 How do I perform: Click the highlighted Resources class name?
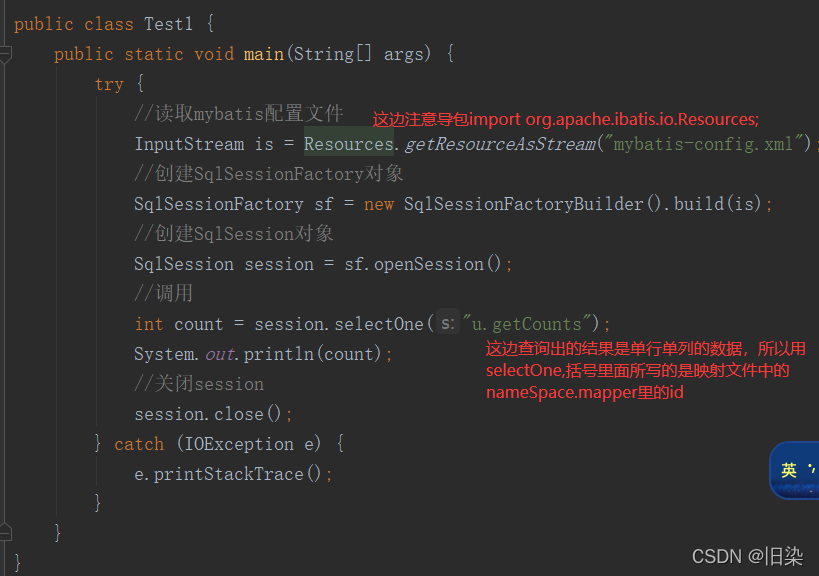click(x=348, y=144)
